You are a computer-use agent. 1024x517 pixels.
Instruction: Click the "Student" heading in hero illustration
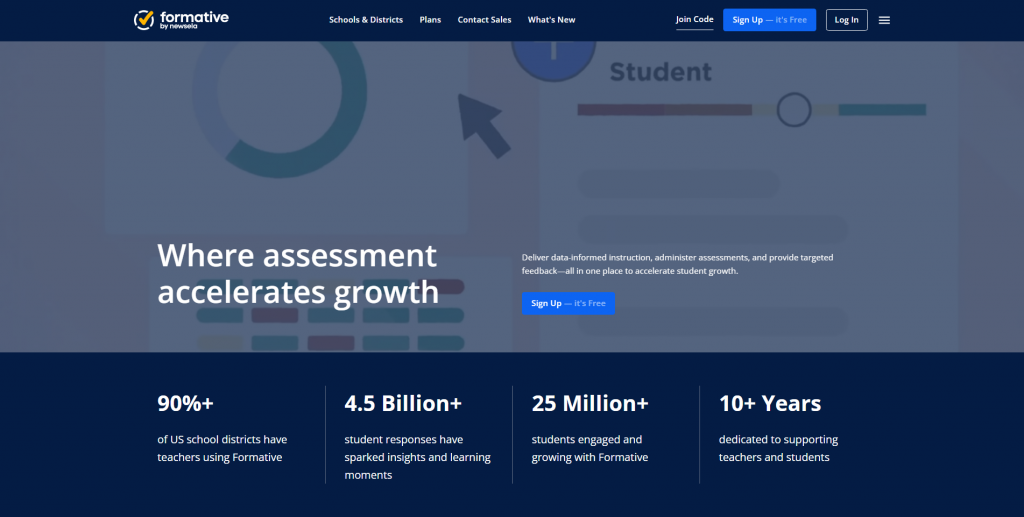pyautogui.click(x=660, y=72)
